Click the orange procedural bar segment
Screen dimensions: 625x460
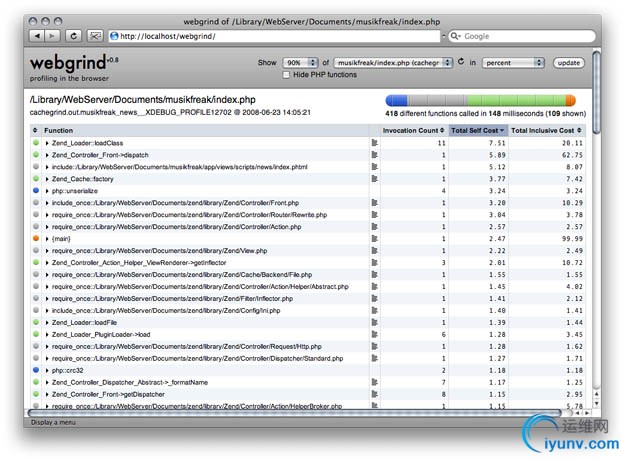570,100
